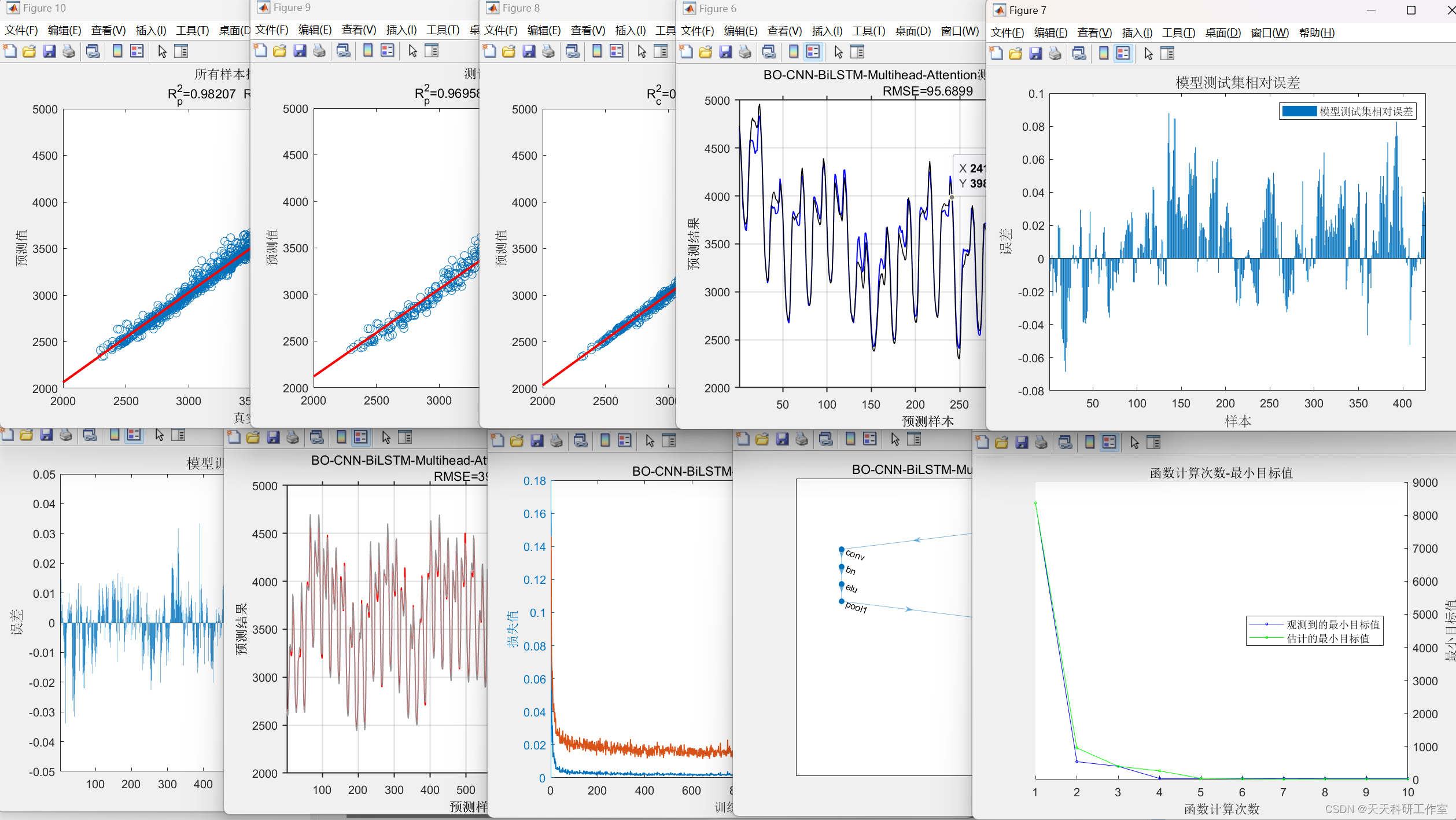Open Property Inspector in Figure 6
This screenshot has height=820, width=1456.
coord(857,52)
